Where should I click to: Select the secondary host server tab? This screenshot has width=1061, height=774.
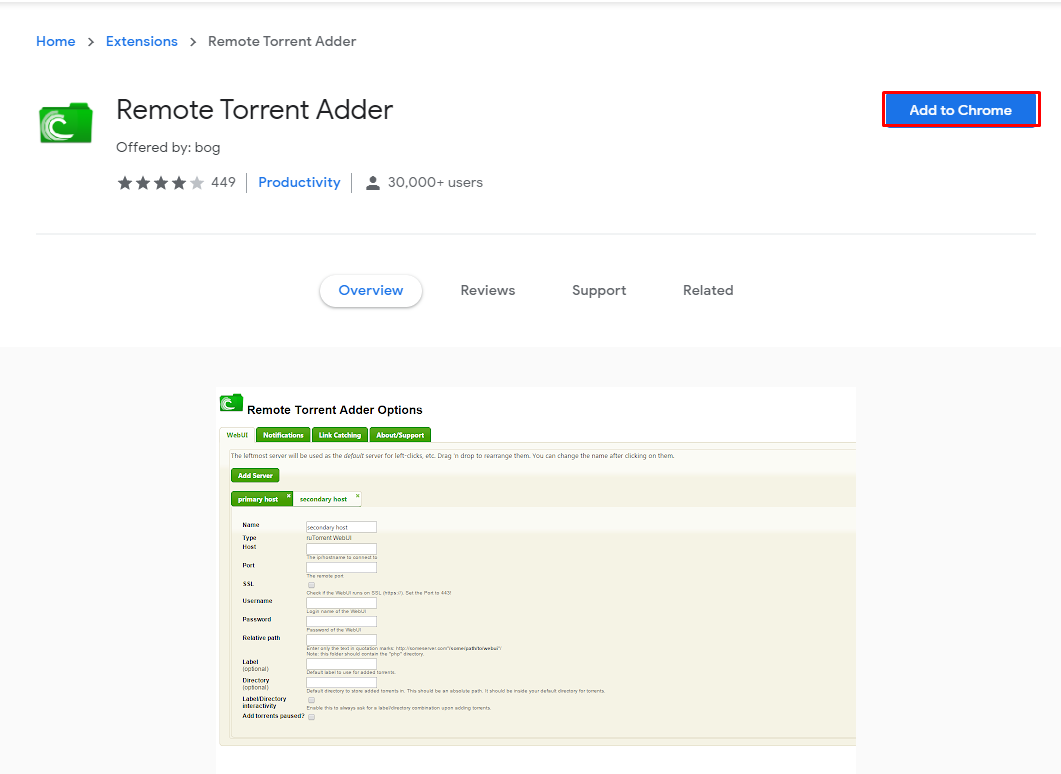click(x=324, y=499)
